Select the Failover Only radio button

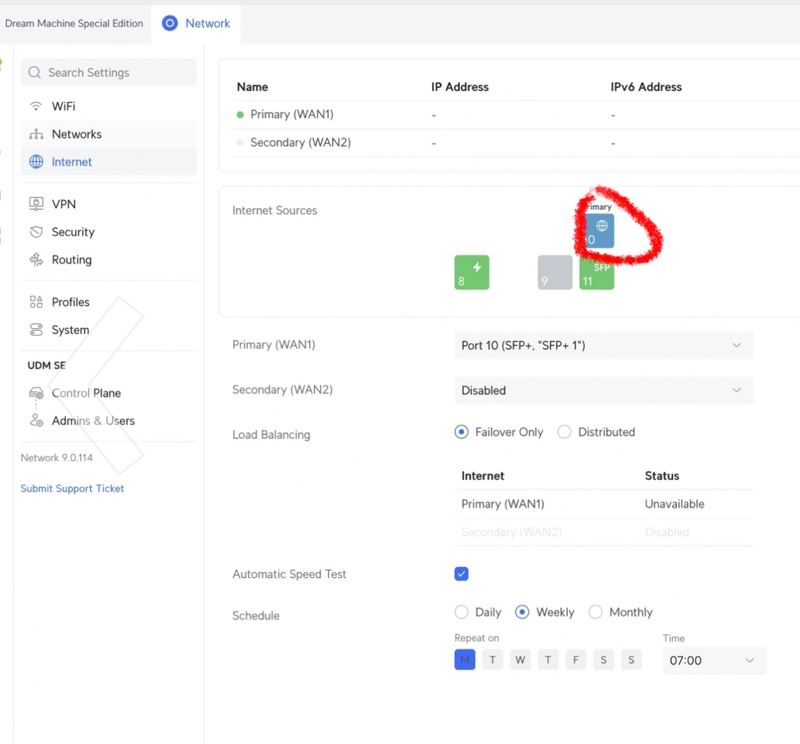pyautogui.click(x=461, y=432)
